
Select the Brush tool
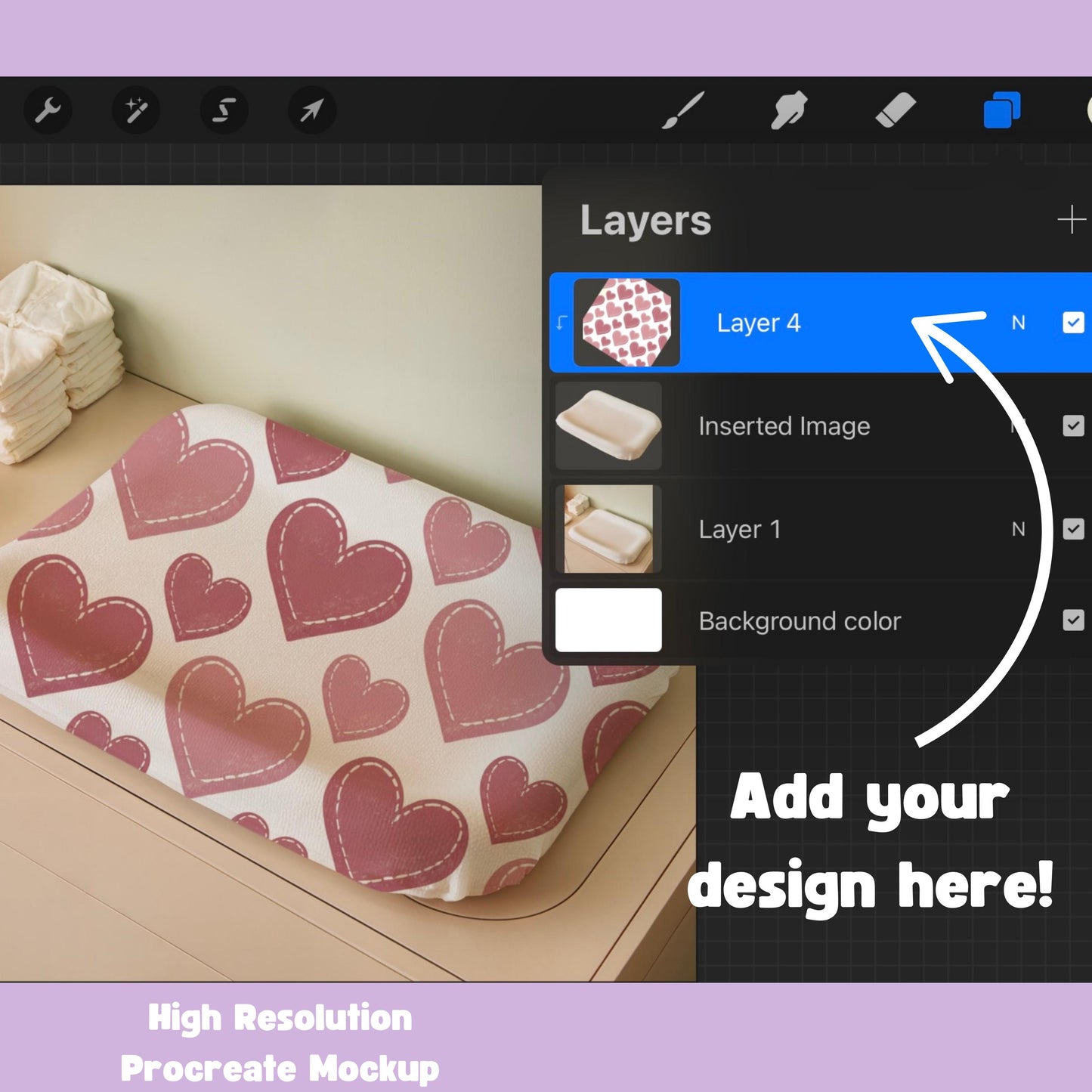pos(682,110)
